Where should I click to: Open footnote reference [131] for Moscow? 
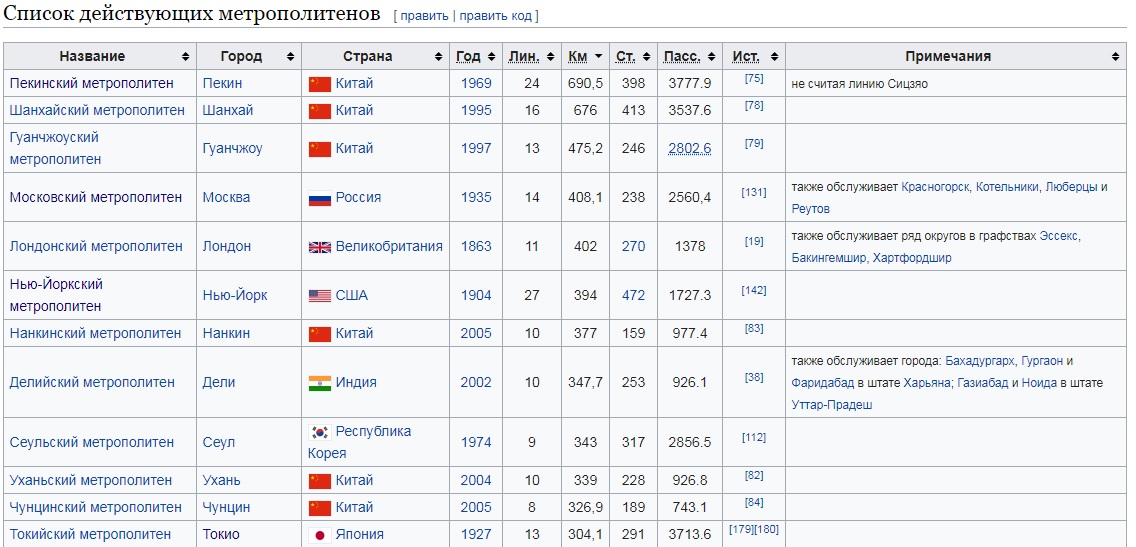(753, 193)
